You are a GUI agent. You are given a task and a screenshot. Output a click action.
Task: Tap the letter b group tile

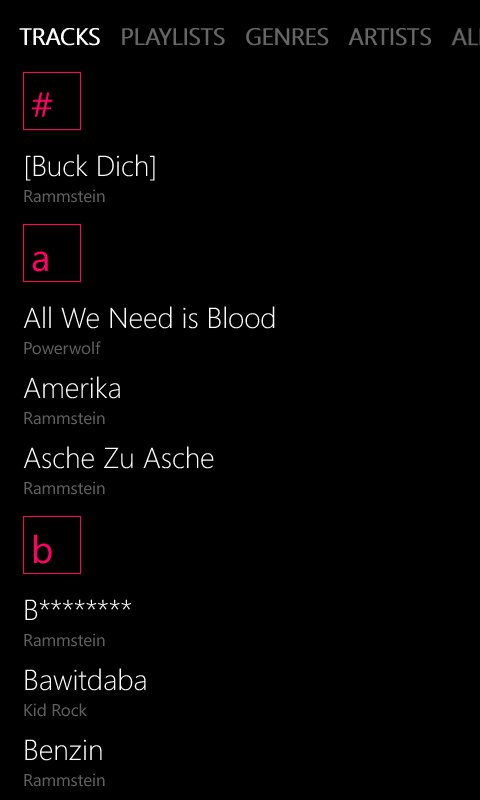pos(52,545)
